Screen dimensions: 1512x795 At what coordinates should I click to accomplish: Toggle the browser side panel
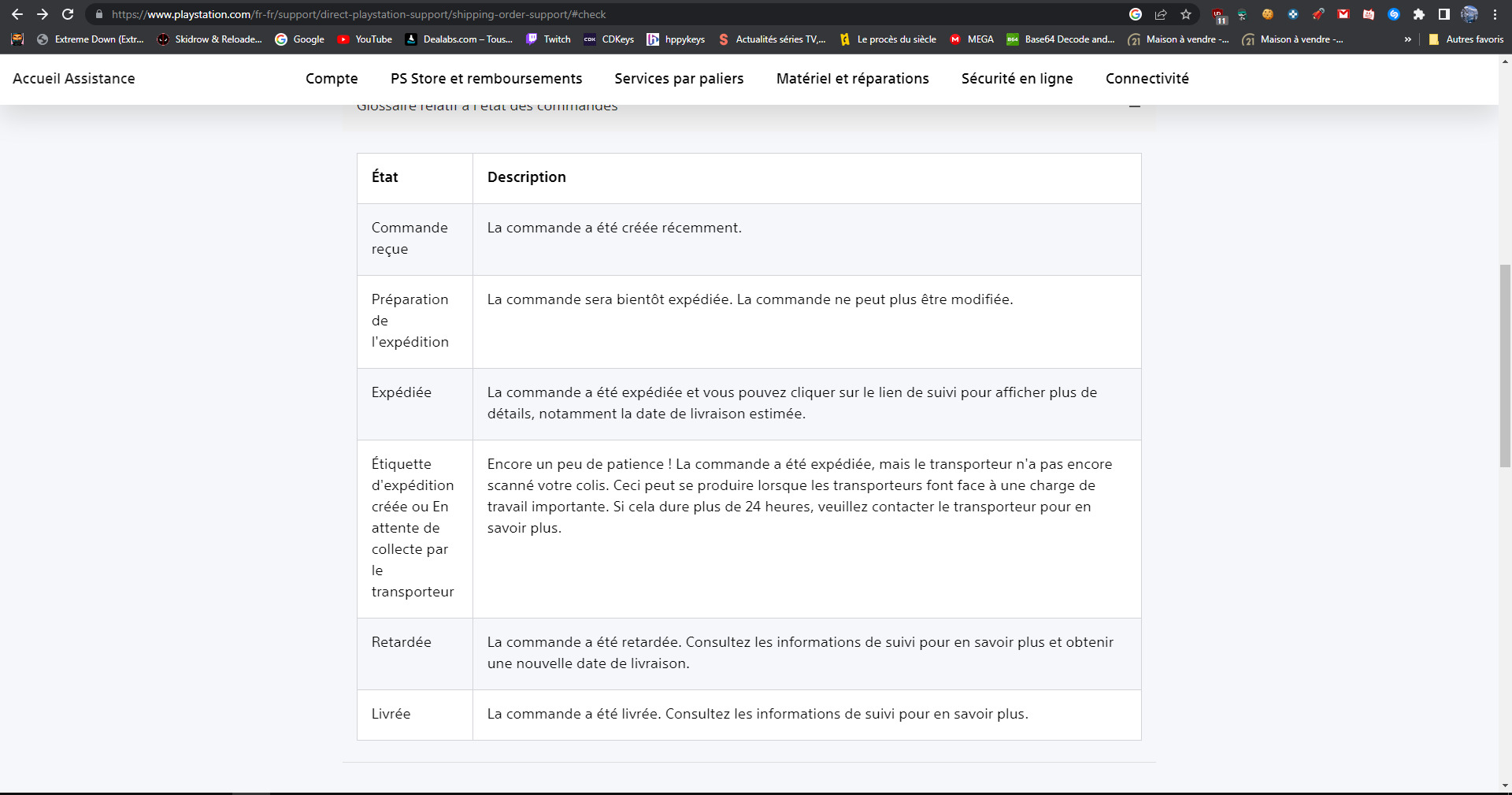click(x=1444, y=14)
